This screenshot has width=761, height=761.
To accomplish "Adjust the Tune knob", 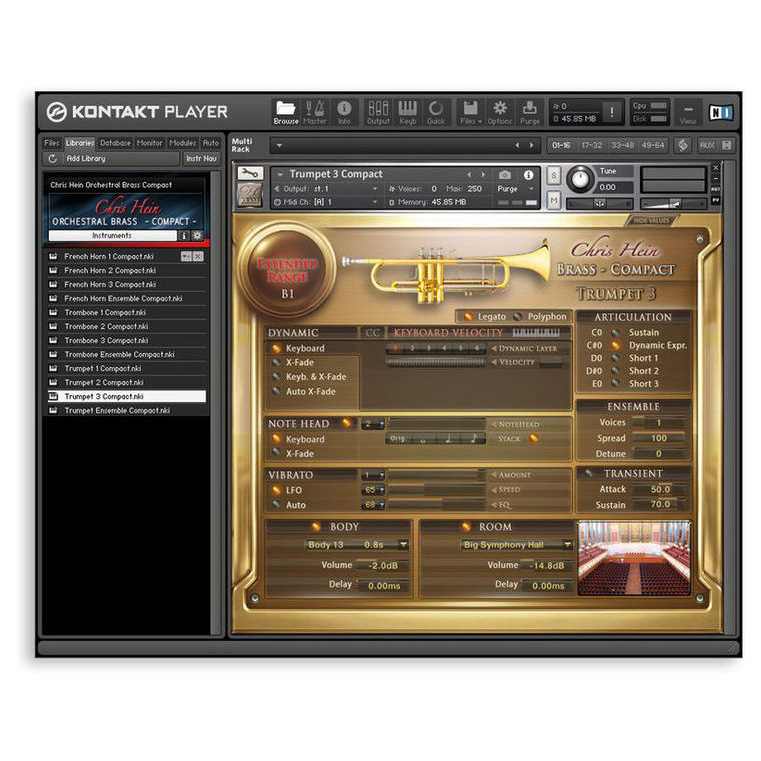I will [580, 179].
